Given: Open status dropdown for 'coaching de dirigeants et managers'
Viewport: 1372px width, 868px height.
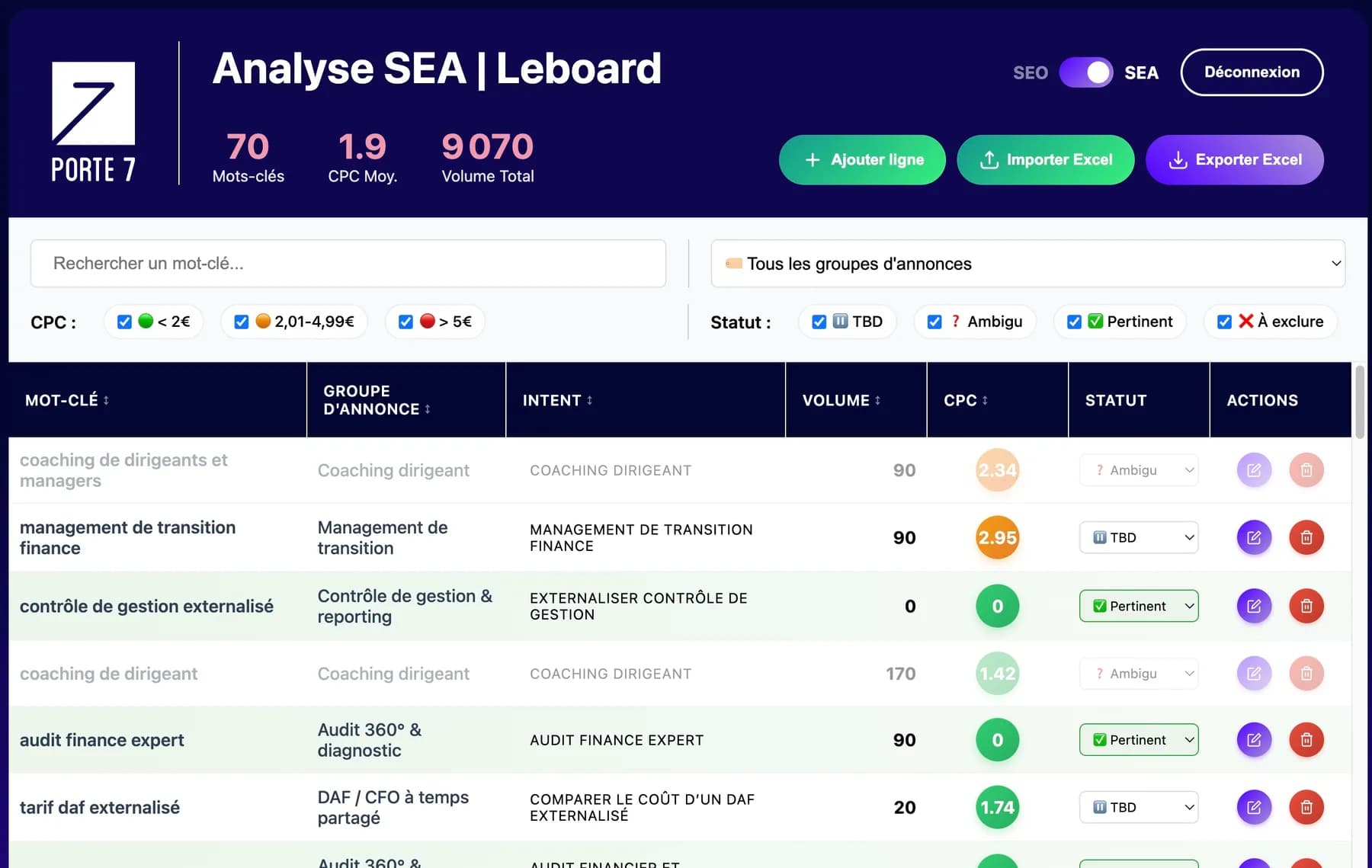Looking at the screenshot, I should 1139,470.
